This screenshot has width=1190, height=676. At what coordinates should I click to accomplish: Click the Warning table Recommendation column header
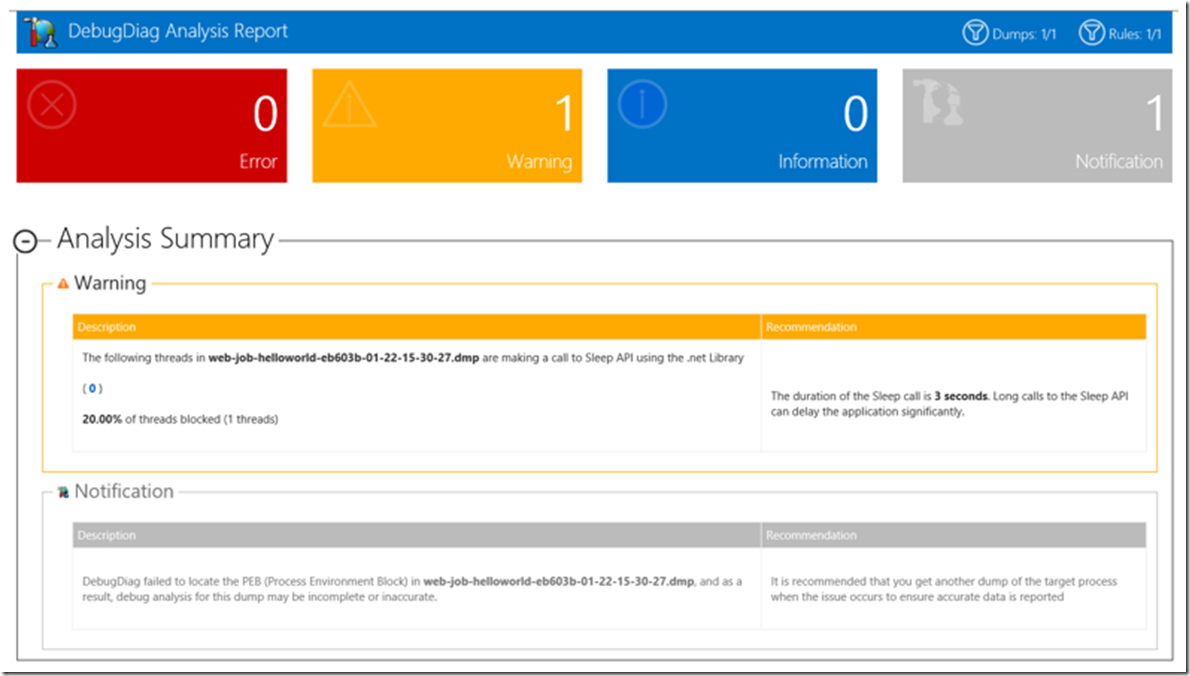coord(954,327)
